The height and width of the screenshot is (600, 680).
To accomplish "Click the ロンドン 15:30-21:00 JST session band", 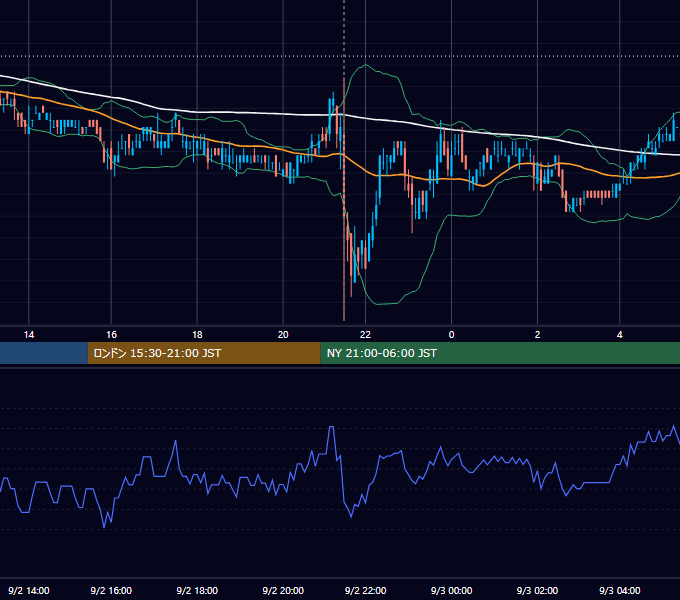I will (204, 353).
